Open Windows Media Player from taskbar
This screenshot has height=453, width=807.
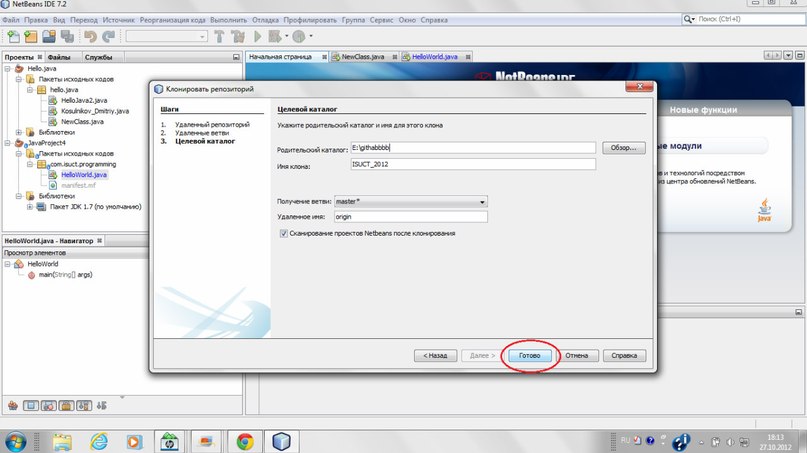tap(134, 442)
